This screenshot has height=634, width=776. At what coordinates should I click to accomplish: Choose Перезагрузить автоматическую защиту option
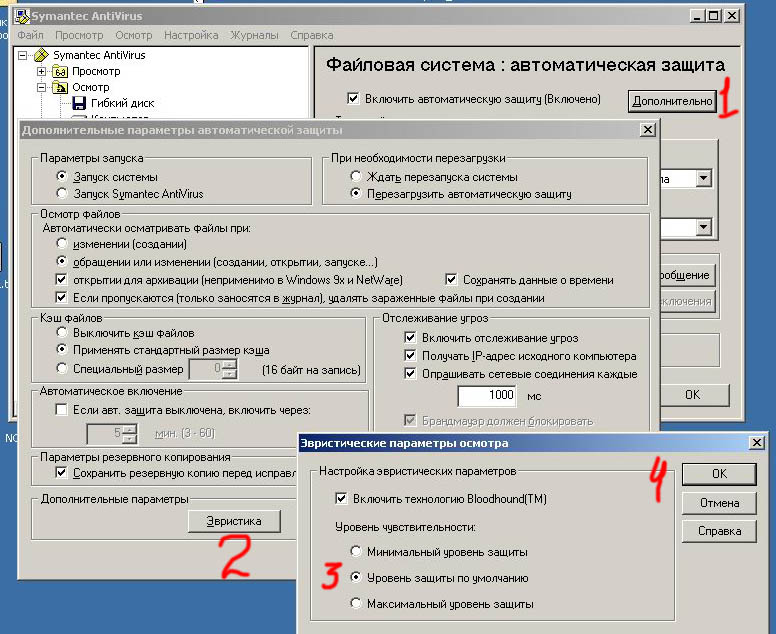[355, 193]
